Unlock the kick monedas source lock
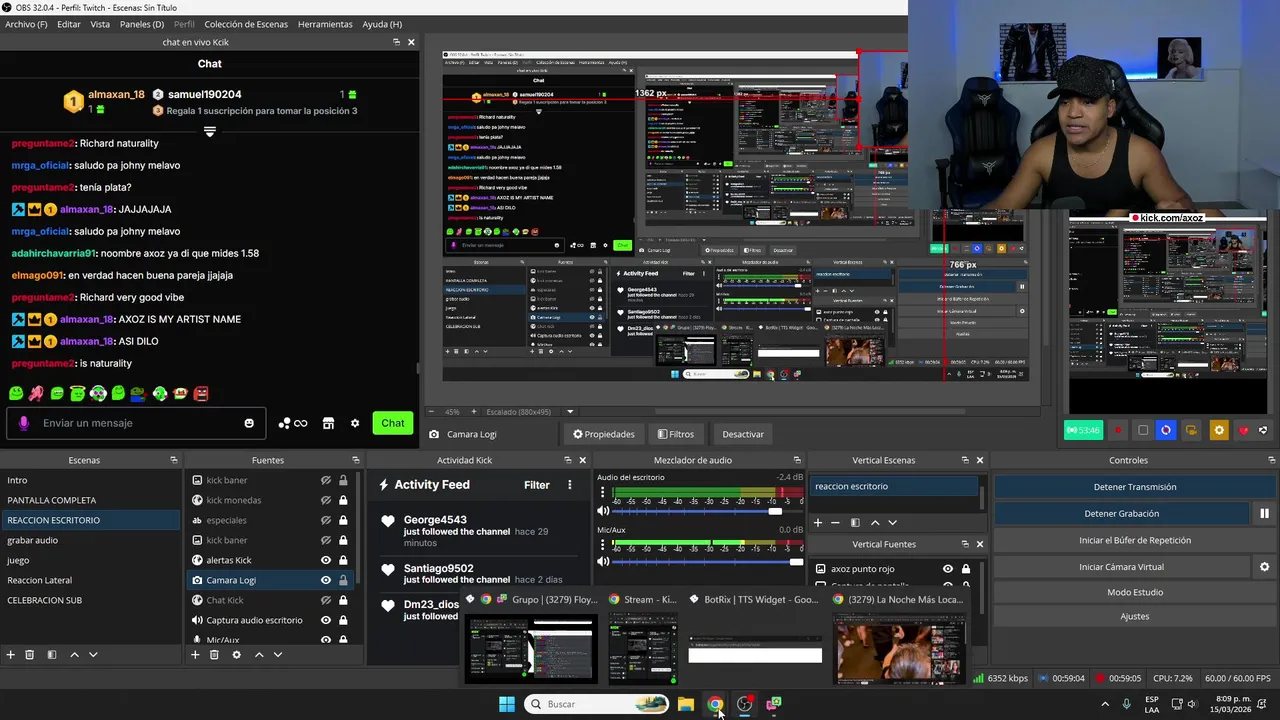Viewport: 1280px width, 720px height. [343, 500]
